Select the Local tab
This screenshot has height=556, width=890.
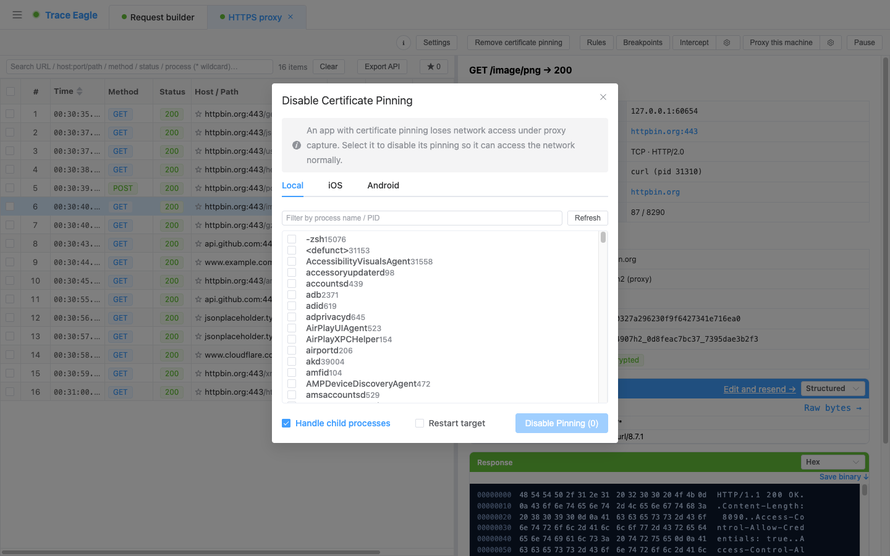tap(292, 186)
